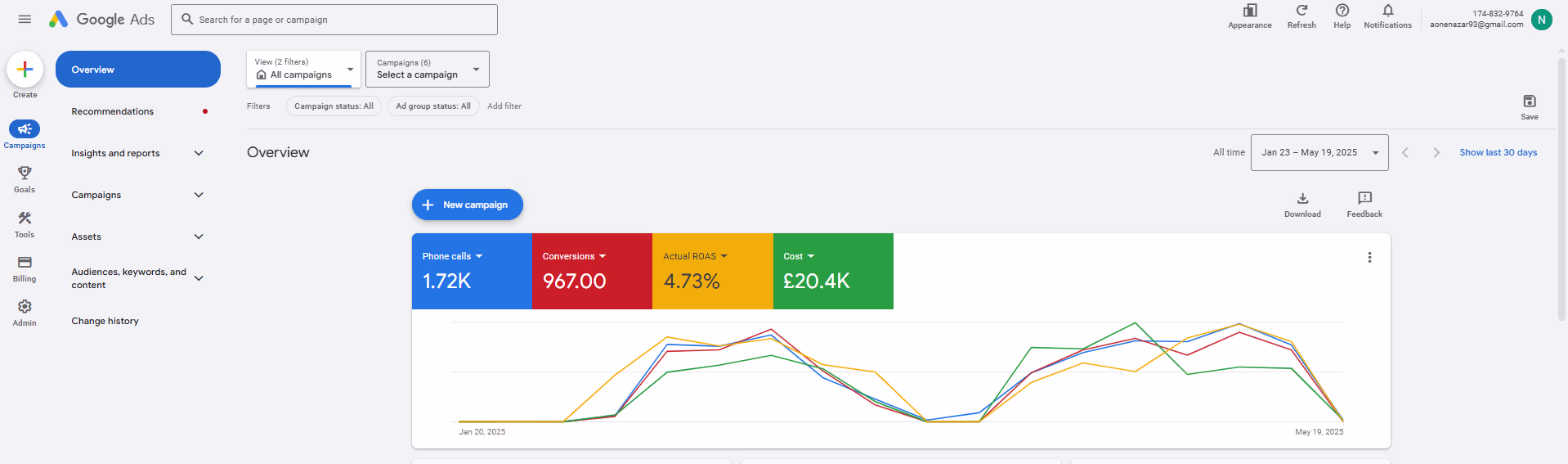Open the Admin gear icon
The height and width of the screenshot is (464, 1568).
25,307
